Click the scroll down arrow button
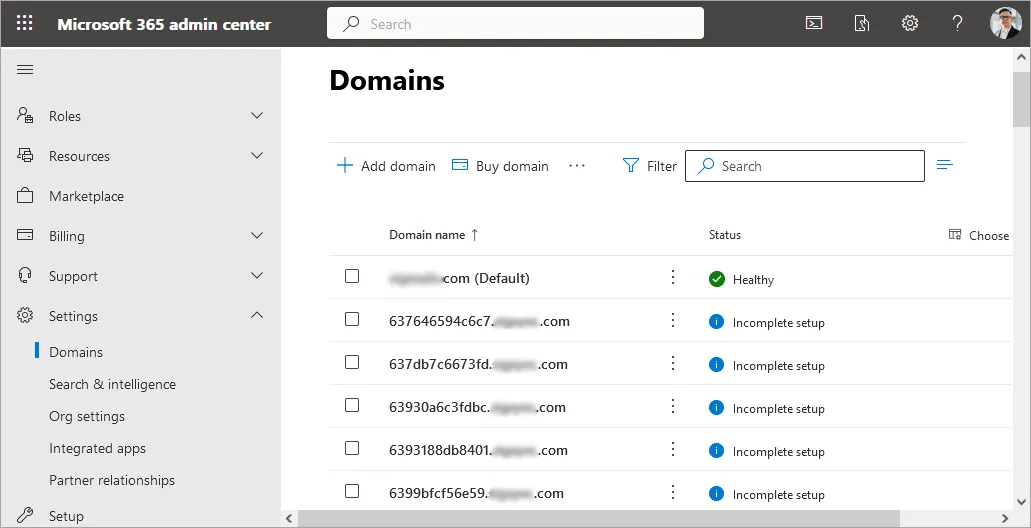 pyautogui.click(x=1021, y=501)
